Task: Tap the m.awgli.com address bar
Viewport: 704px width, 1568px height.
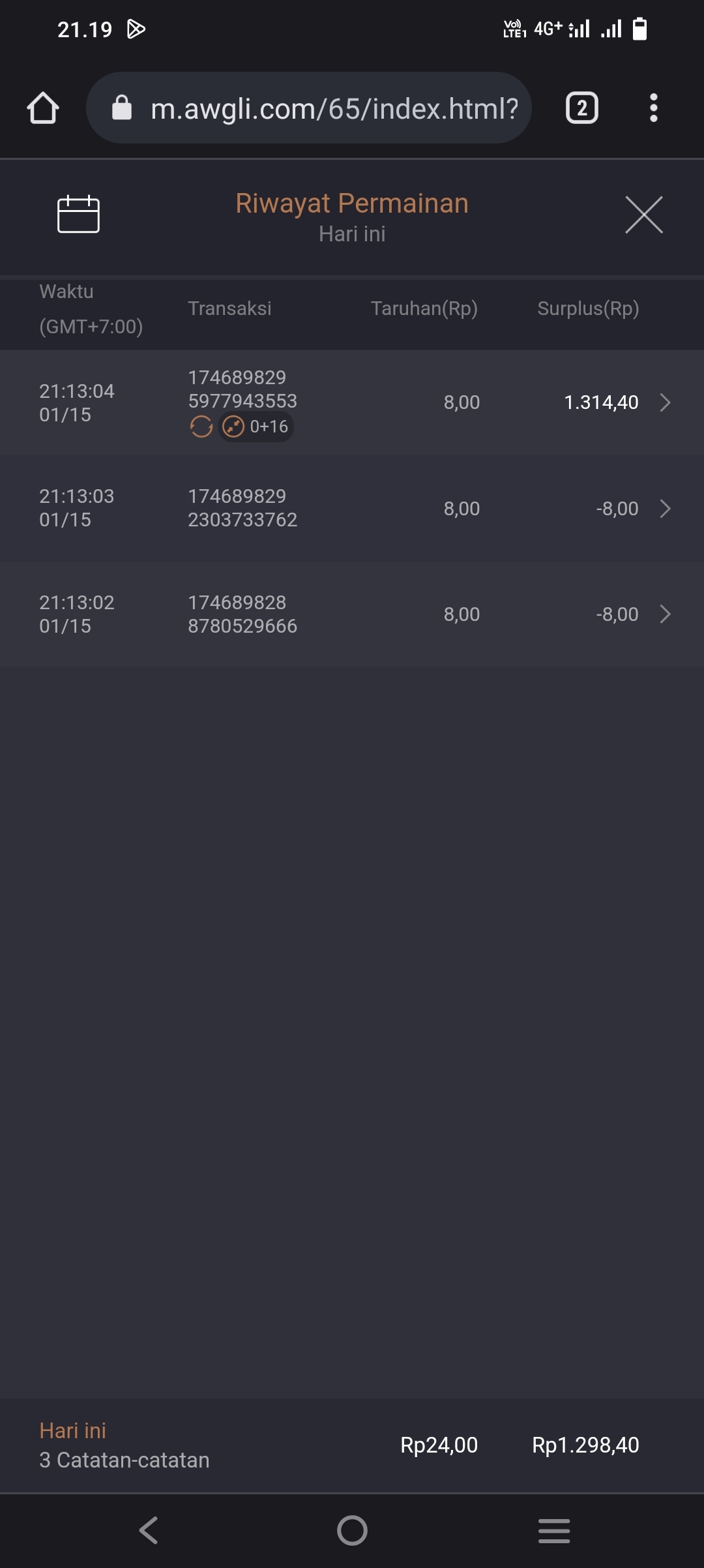Action: [334, 108]
